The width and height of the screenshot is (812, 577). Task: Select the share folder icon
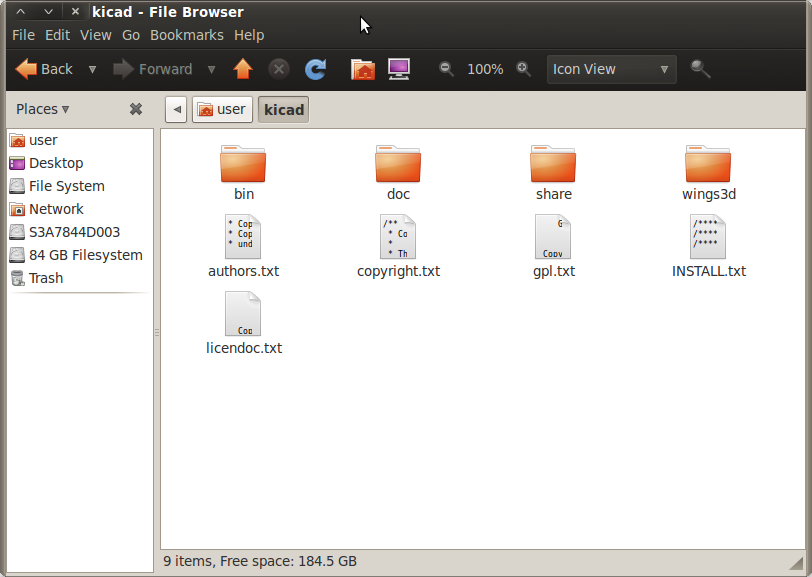tap(553, 164)
